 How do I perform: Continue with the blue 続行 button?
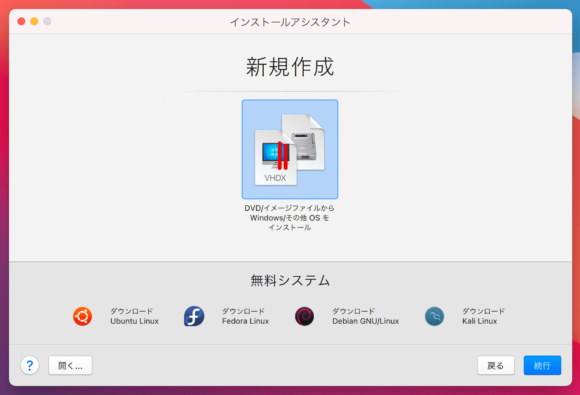point(542,365)
